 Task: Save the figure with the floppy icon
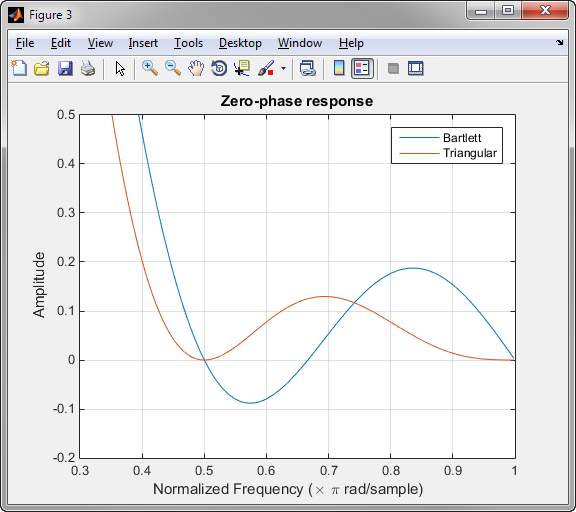tap(65, 68)
